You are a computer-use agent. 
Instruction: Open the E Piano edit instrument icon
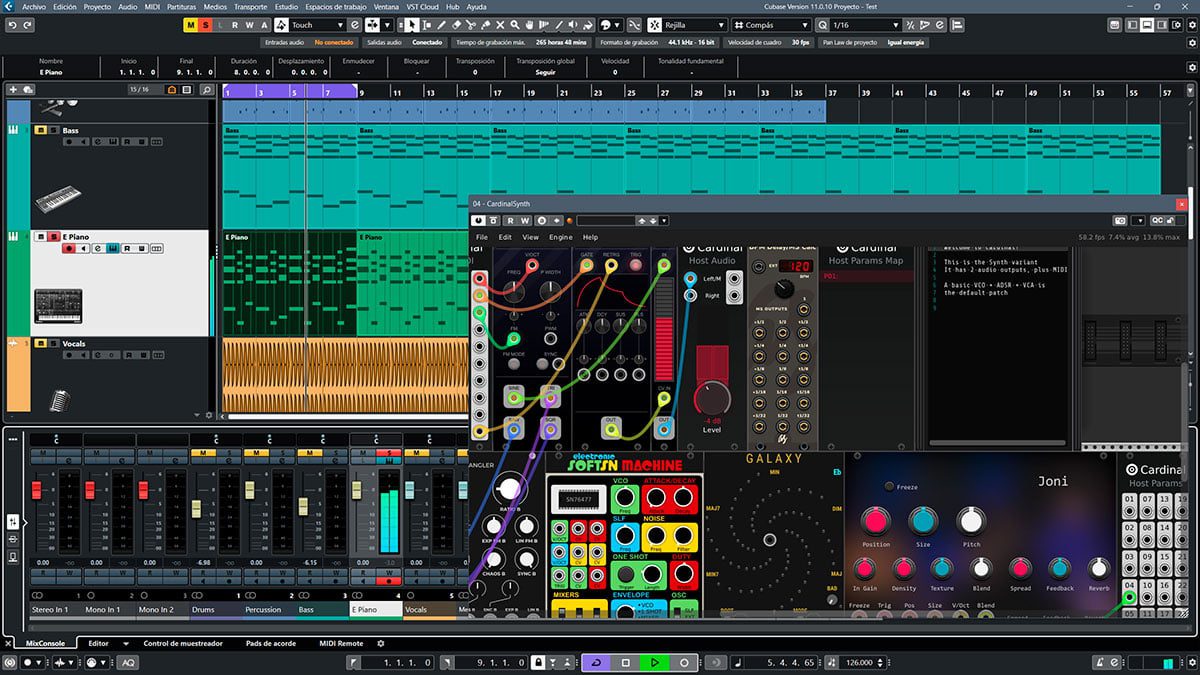[99, 248]
